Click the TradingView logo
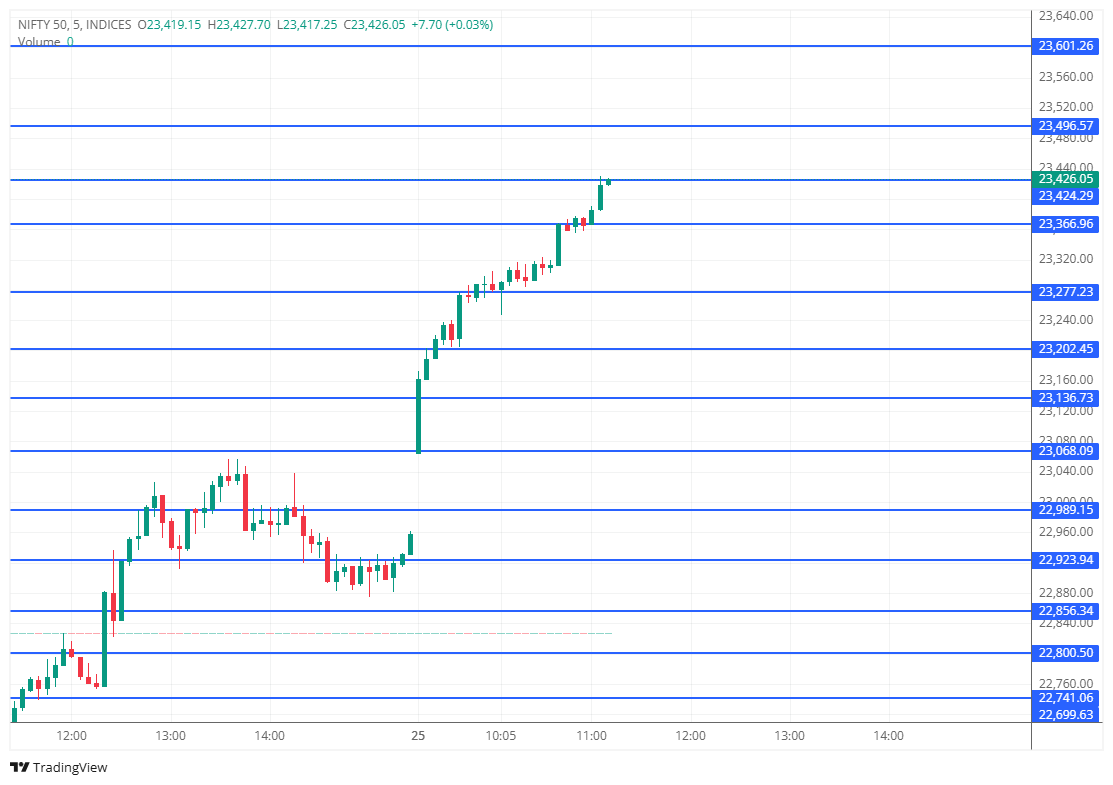This screenshot has width=1113, height=785. (x=60, y=768)
